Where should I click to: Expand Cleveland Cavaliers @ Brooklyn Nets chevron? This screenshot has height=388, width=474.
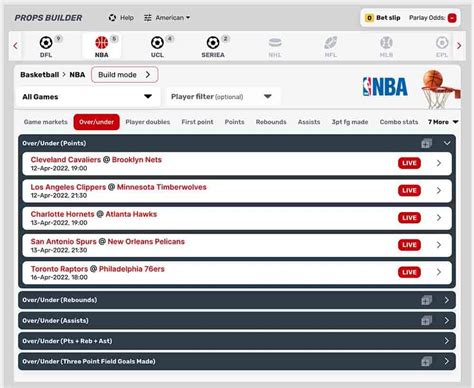click(x=439, y=163)
